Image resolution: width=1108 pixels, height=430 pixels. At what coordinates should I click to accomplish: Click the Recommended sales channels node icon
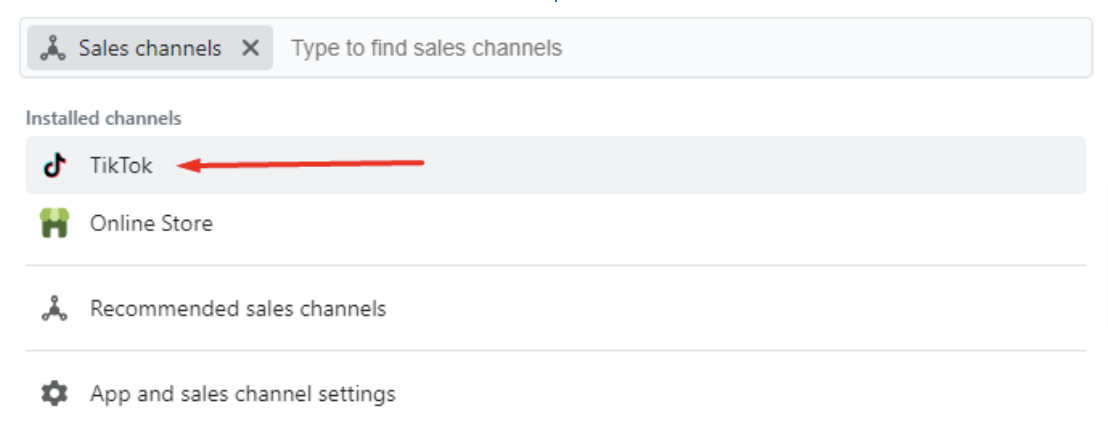pyautogui.click(x=54, y=309)
